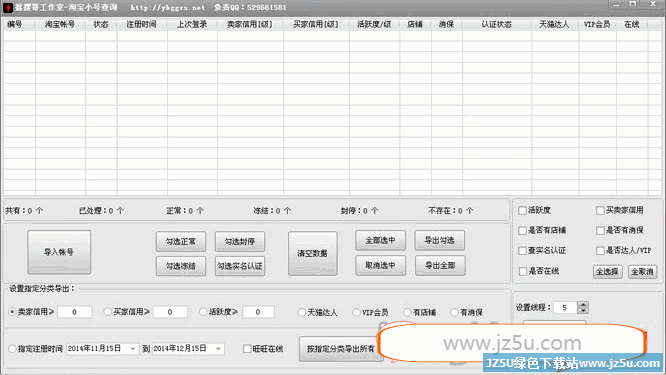Screen dimensions: 666x375
Task: Select the 有消保 radio button
Action: (454, 312)
